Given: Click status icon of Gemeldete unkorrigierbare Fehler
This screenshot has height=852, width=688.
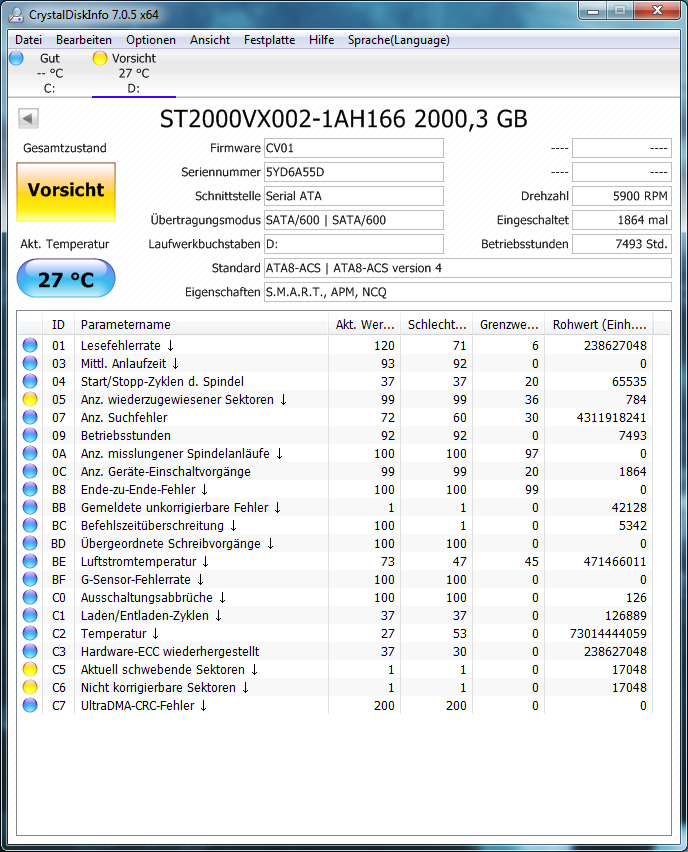Looking at the screenshot, I should pyautogui.click(x=30, y=507).
